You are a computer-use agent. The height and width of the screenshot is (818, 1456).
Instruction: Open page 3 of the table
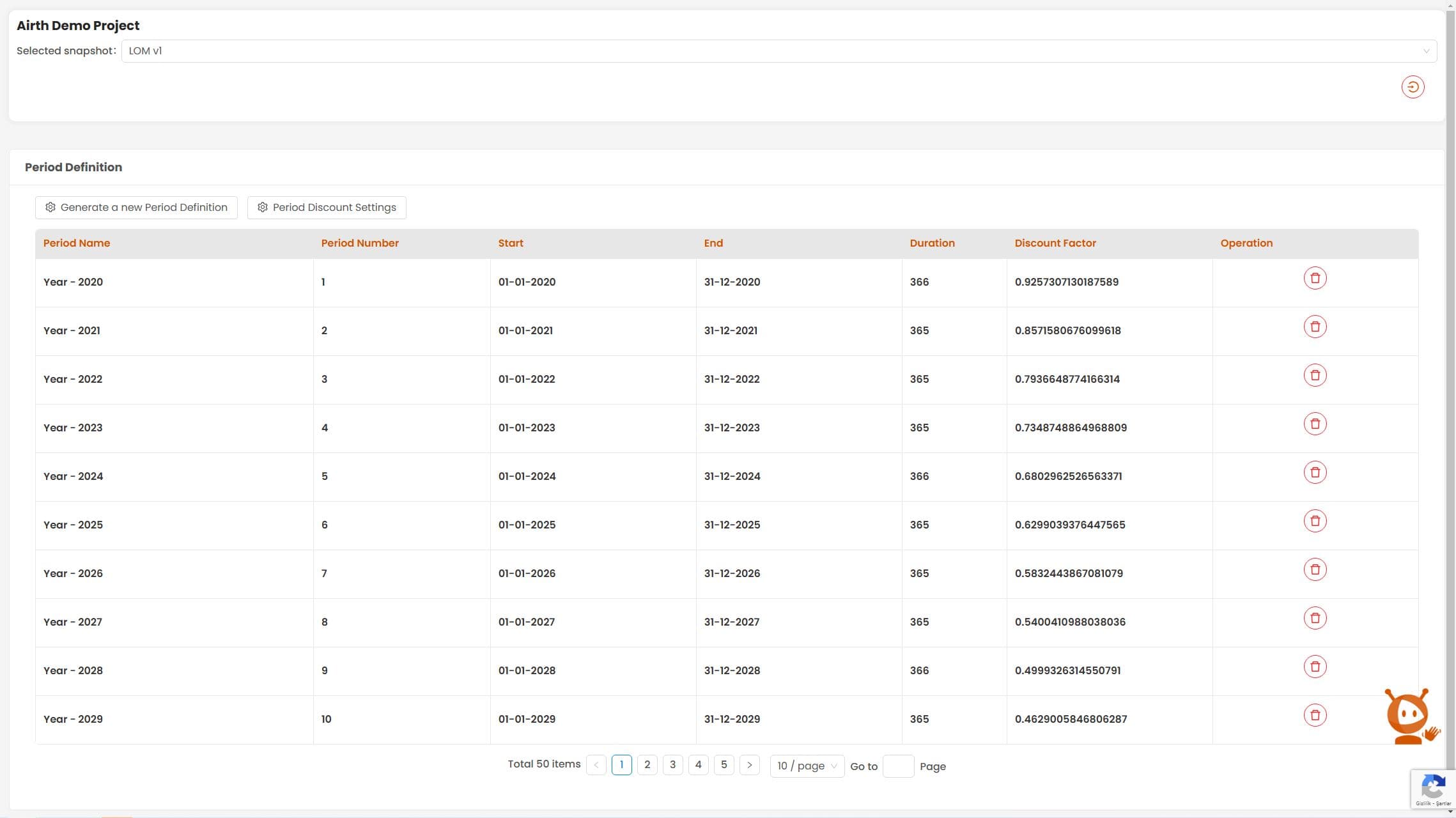coord(672,765)
